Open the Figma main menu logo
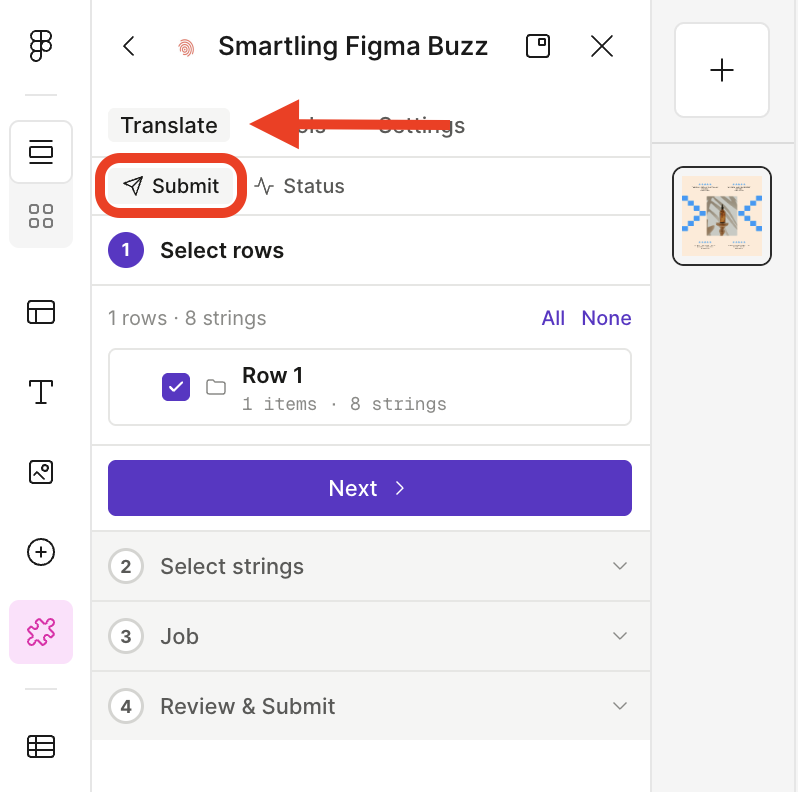 tap(41, 46)
